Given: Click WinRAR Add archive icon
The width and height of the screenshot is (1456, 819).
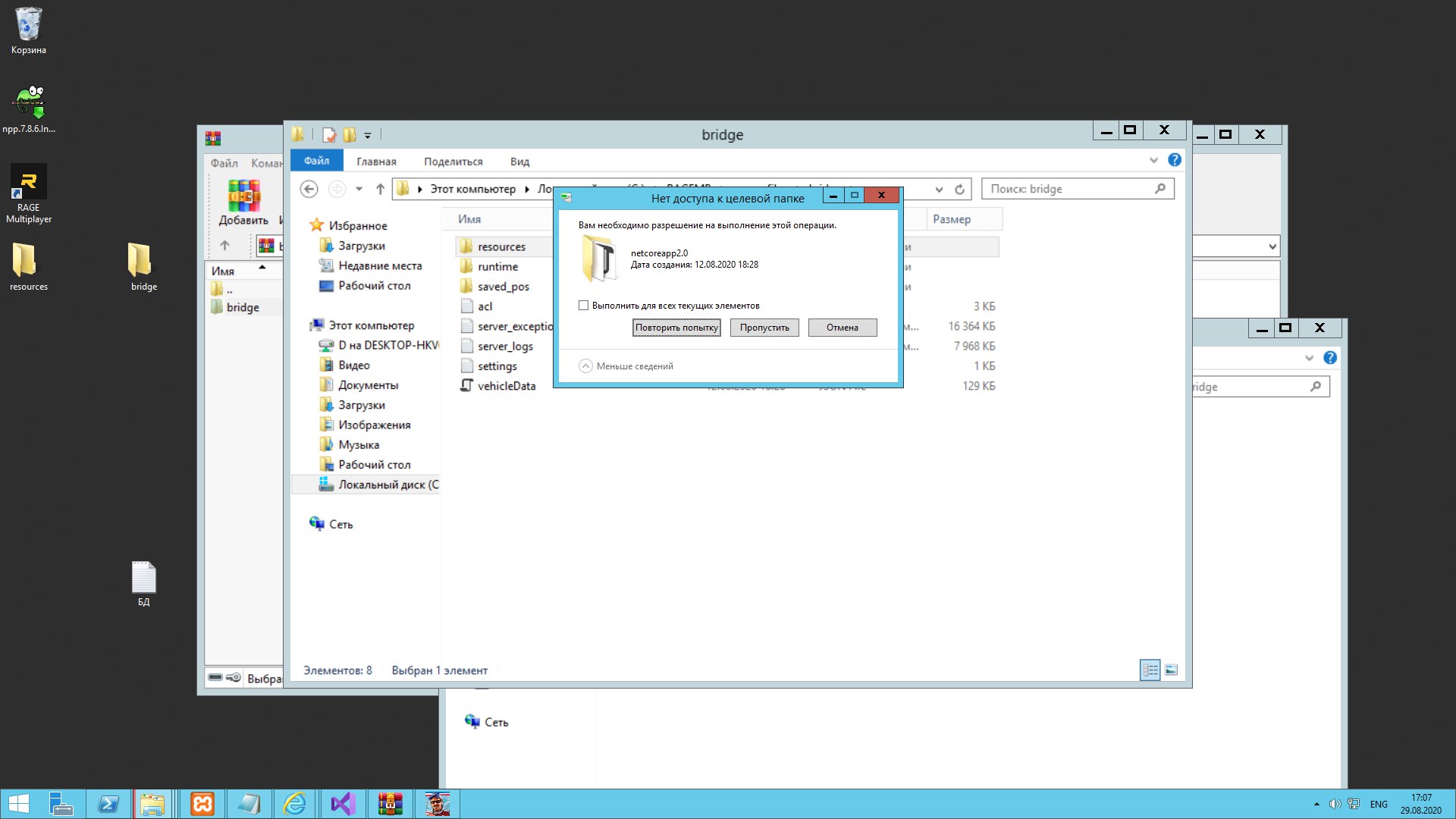Looking at the screenshot, I should 243,196.
